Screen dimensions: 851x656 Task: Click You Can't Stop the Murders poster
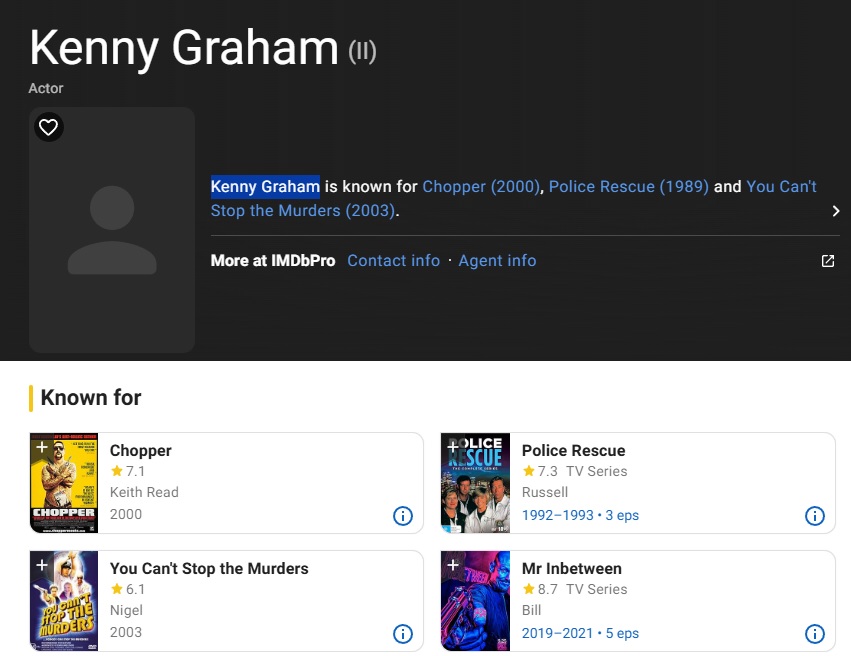(x=64, y=601)
